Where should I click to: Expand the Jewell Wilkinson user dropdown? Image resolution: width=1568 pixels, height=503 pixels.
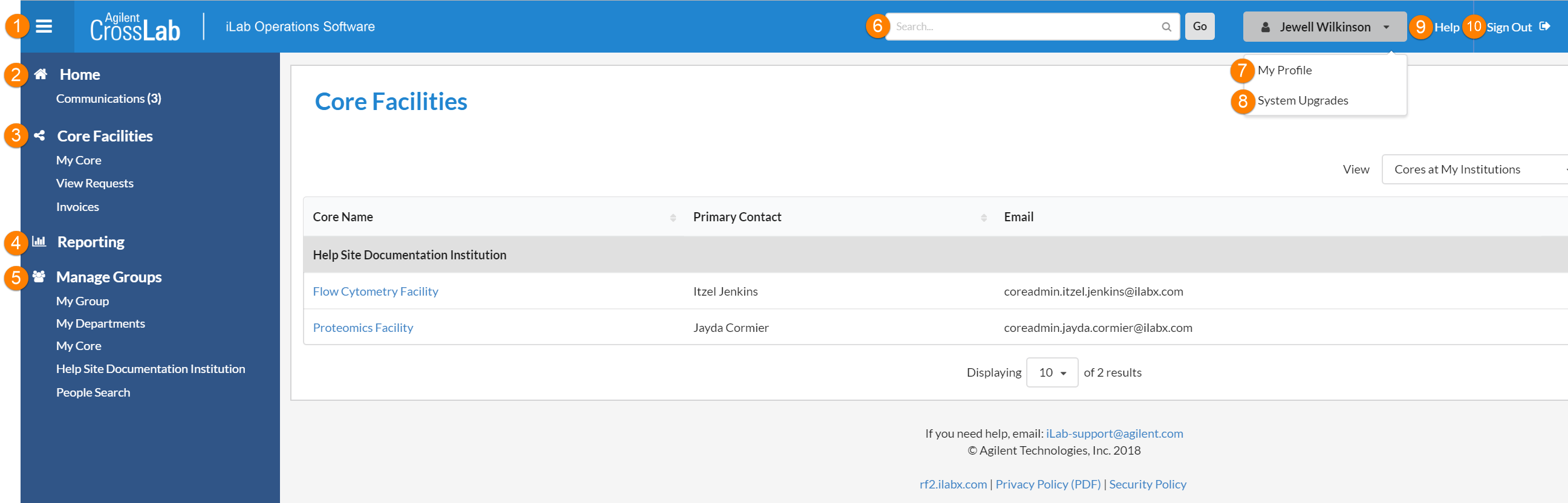(x=1324, y=27)
